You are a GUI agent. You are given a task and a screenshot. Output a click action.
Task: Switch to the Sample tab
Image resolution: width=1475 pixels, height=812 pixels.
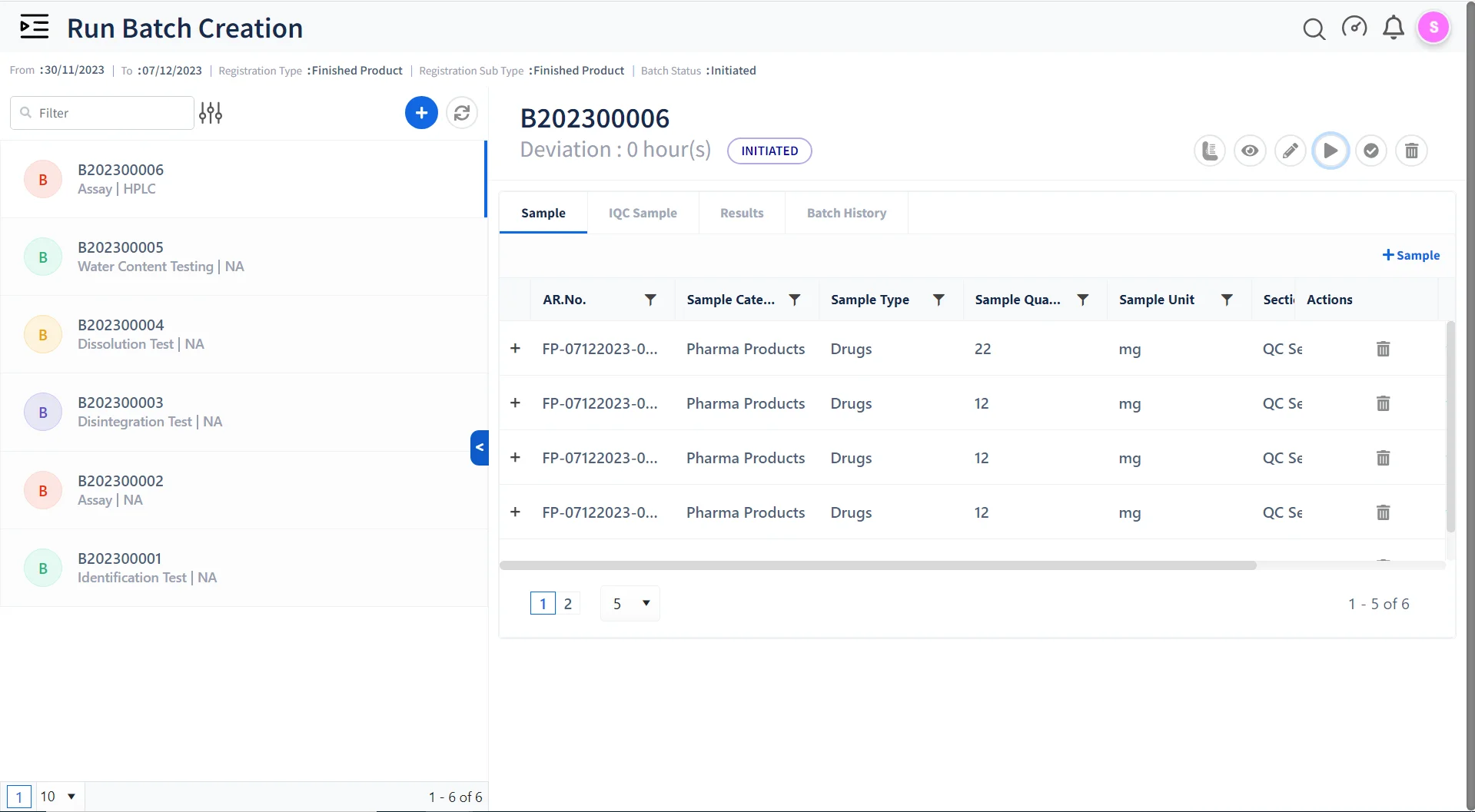(x=543, y=213)
